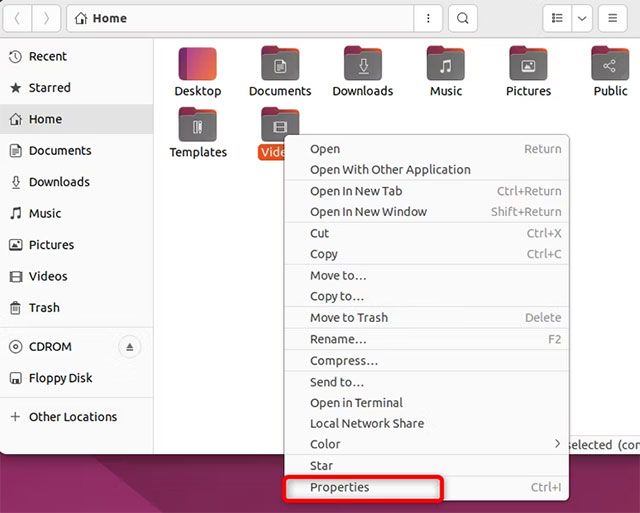The width and height of the screenshot is (640, 513).
Task: Expand the view options dropdown arrow
Action: pyautogui.click(x=582, y=18)
